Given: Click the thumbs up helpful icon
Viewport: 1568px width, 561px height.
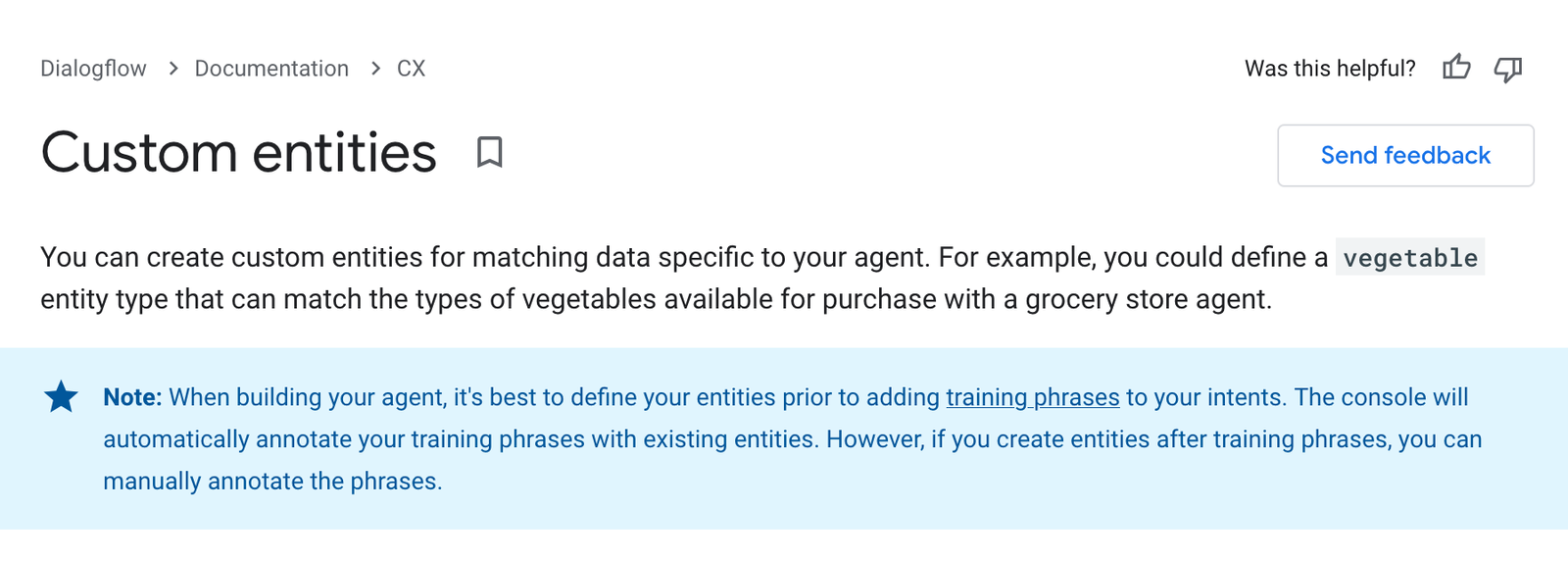Looking at the screenshot, I should (x=1456, y=68).
